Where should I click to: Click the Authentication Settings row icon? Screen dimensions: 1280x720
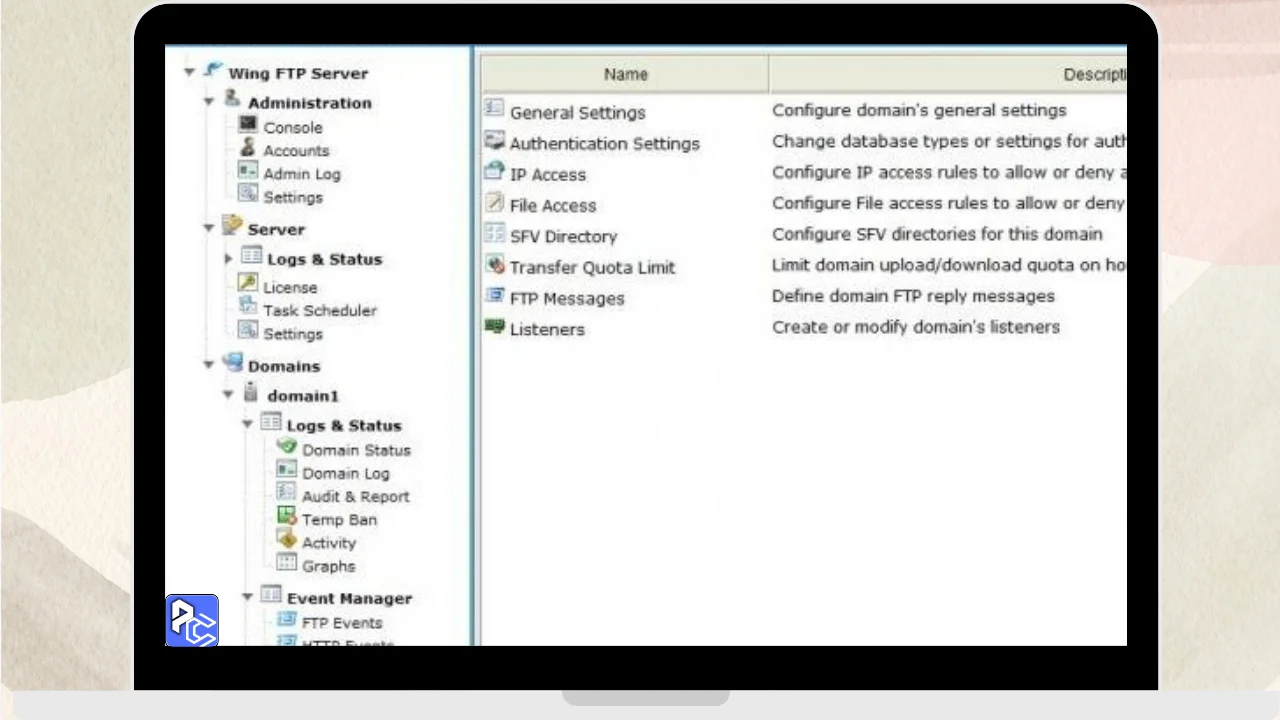(x=494, y=139)
